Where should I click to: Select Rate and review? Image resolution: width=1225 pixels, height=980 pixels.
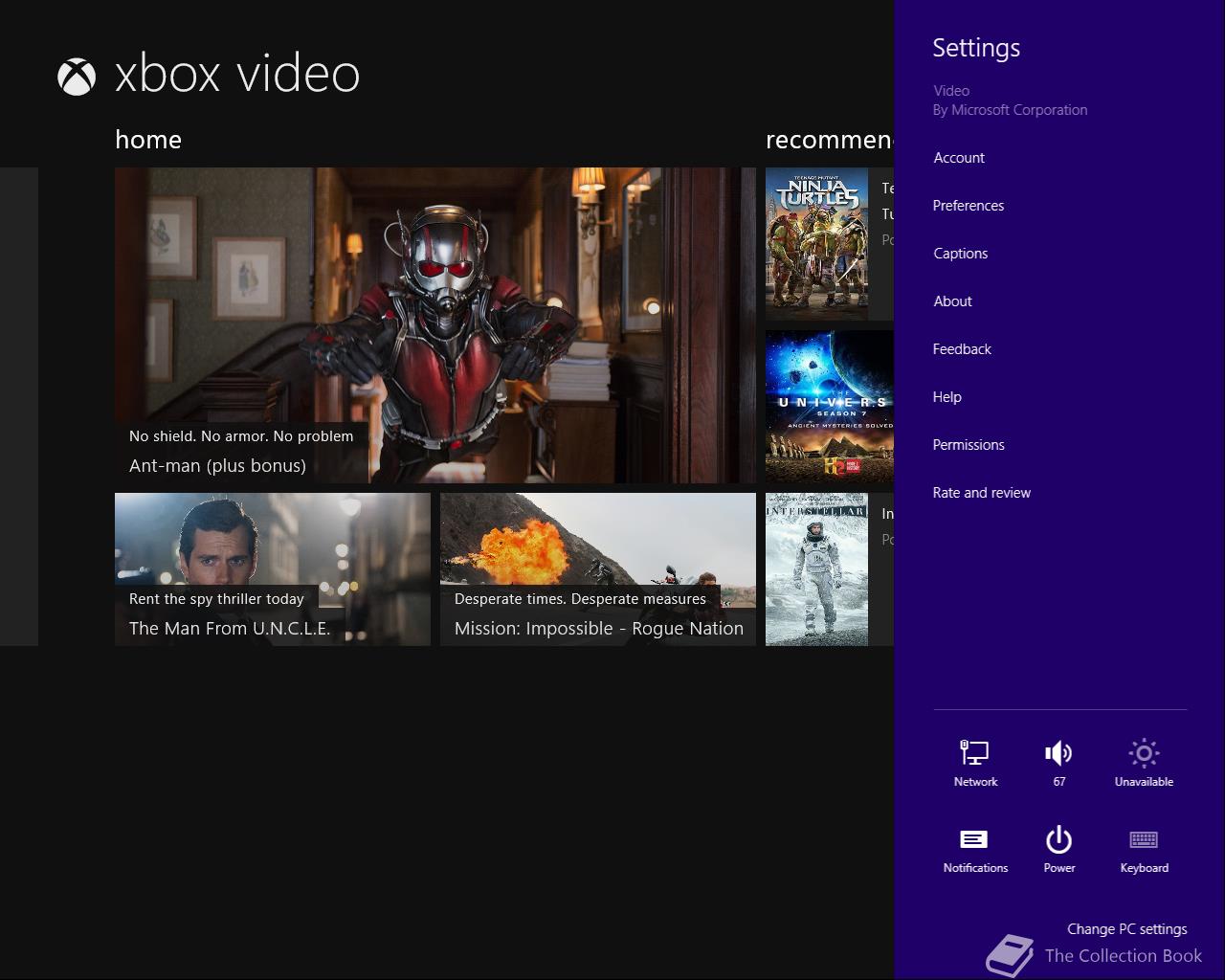coord(982,493)
